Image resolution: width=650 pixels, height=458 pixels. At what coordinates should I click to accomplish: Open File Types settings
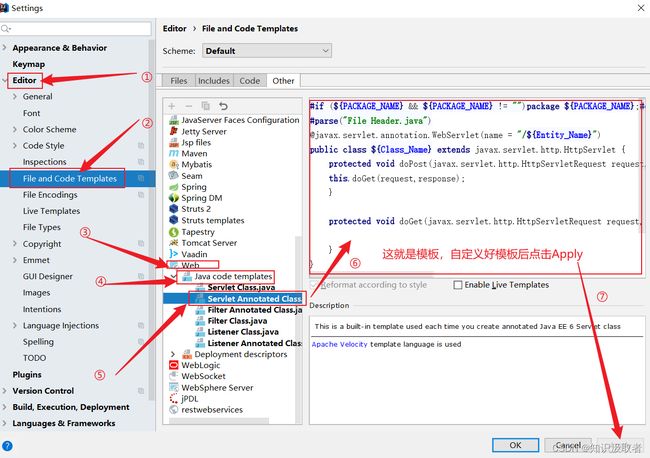(x=41, y=227)
